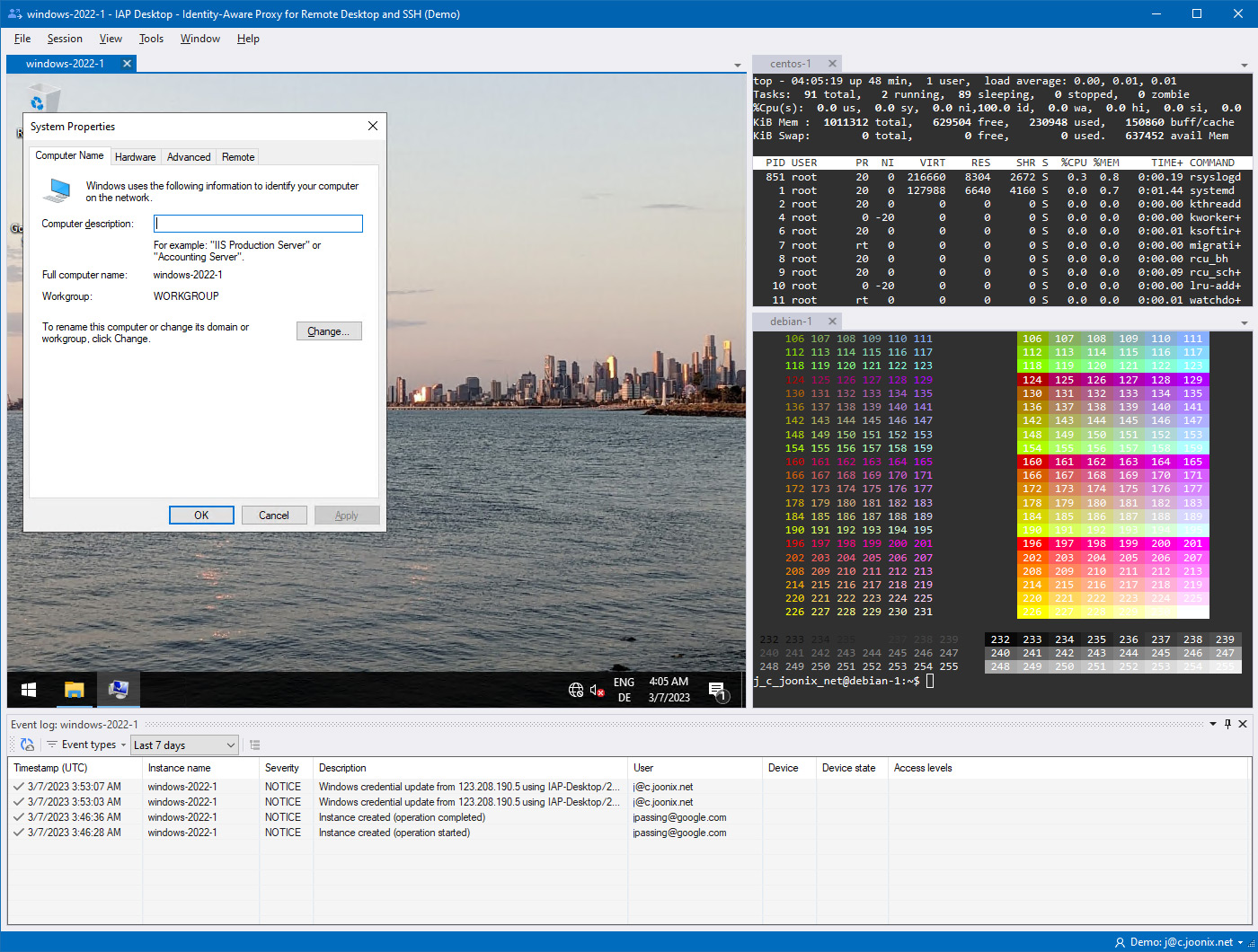
Task: Open the Last 7 days time range dropdown
Action: tap(184, 745)
